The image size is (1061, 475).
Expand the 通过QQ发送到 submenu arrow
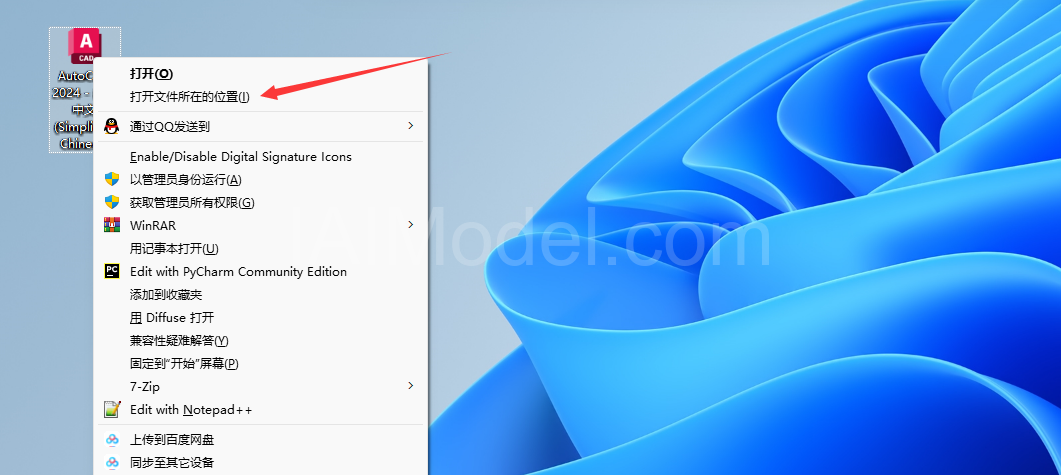click(410, 125)
